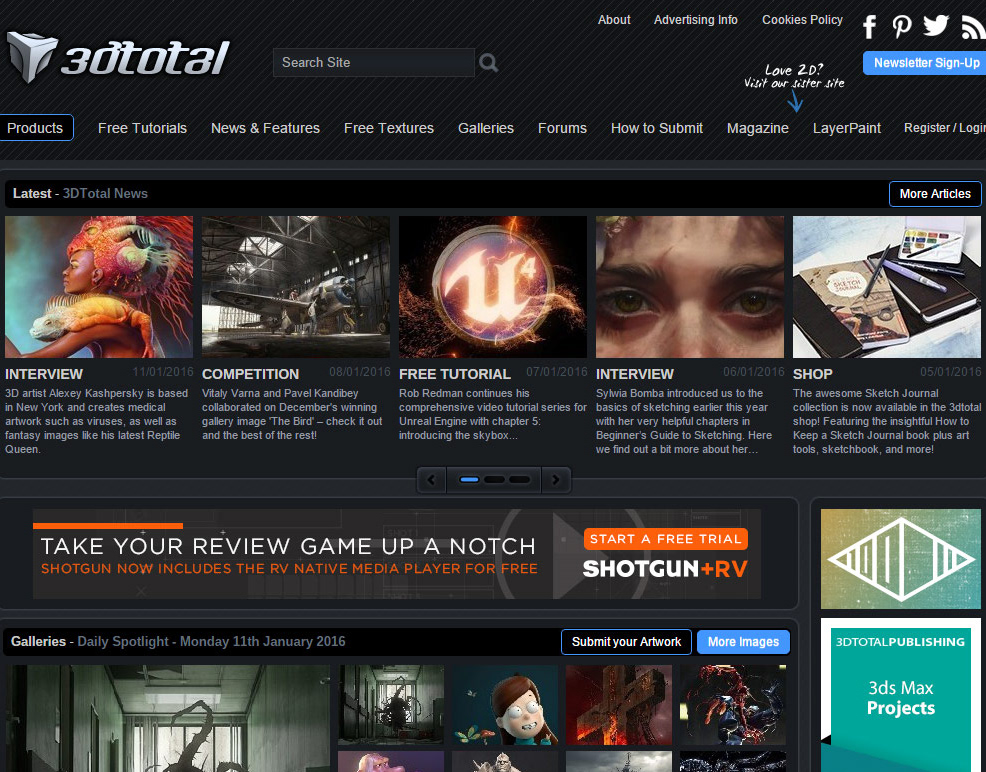The width and height of the screenshot is (986, 772).
Task: Open the Products menu
Action: [x=35, y=128]
